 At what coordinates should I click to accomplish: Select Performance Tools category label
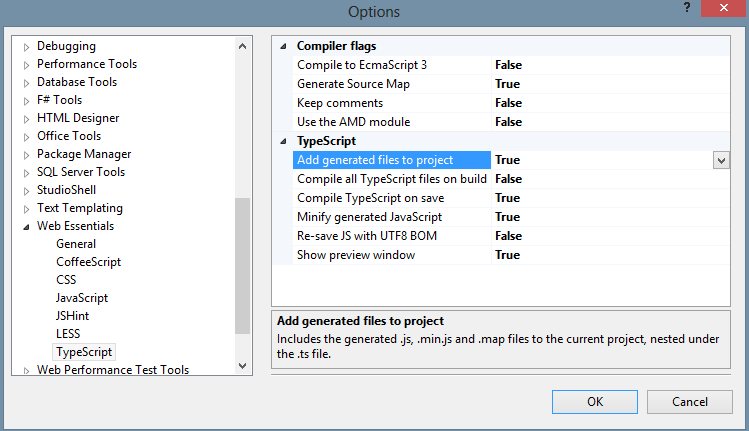pyautogui.click(x=87, y=64)
